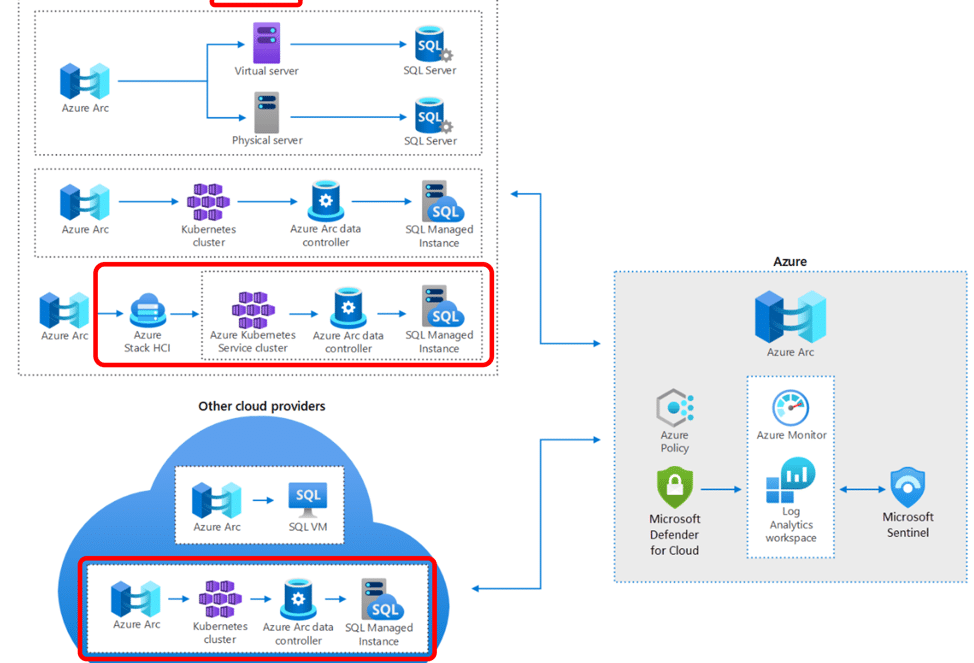
Task: Click "Azure Arc" label beside SQL VM
Action: 216,527
